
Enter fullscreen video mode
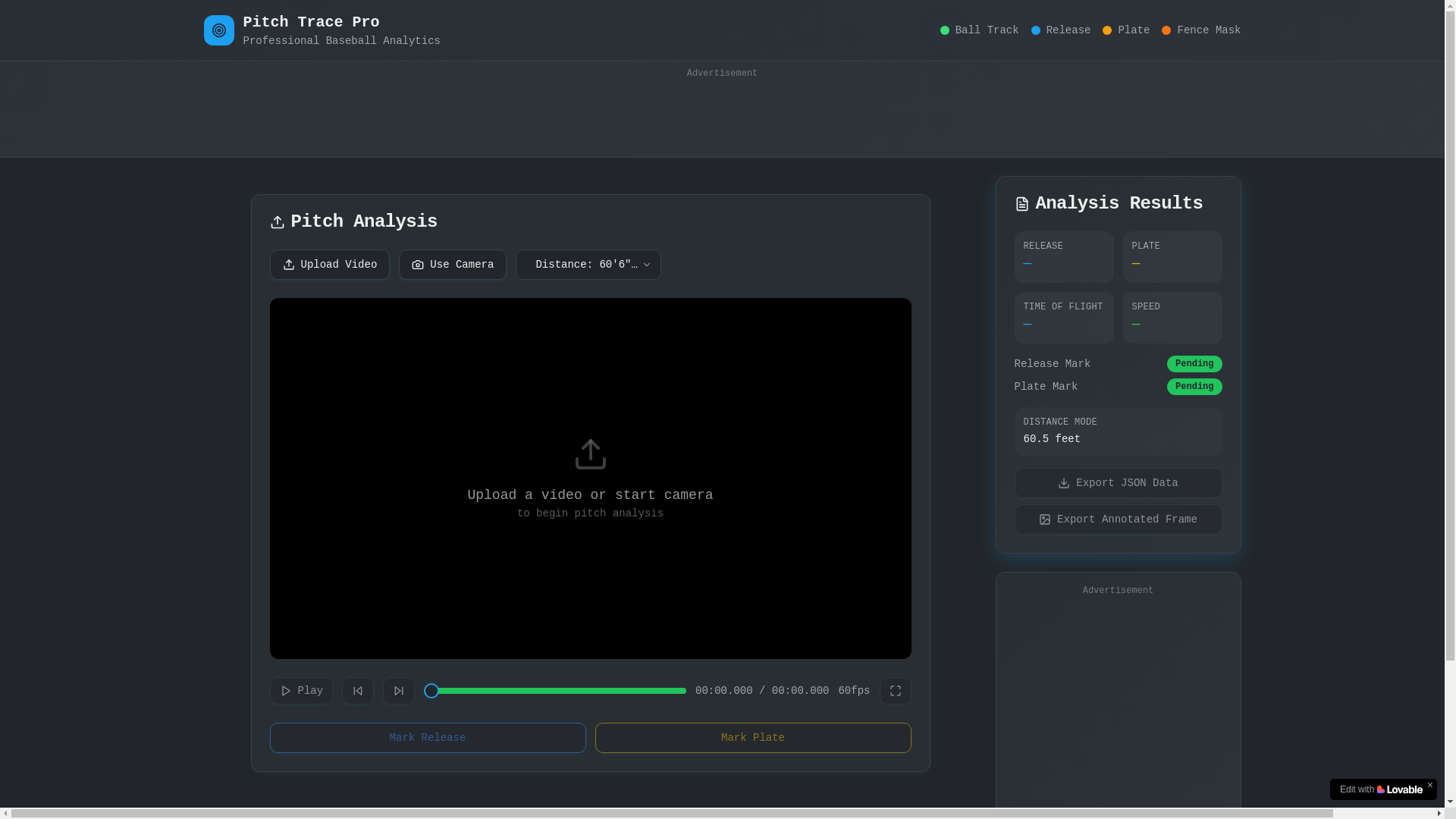(x=896, y=691)
